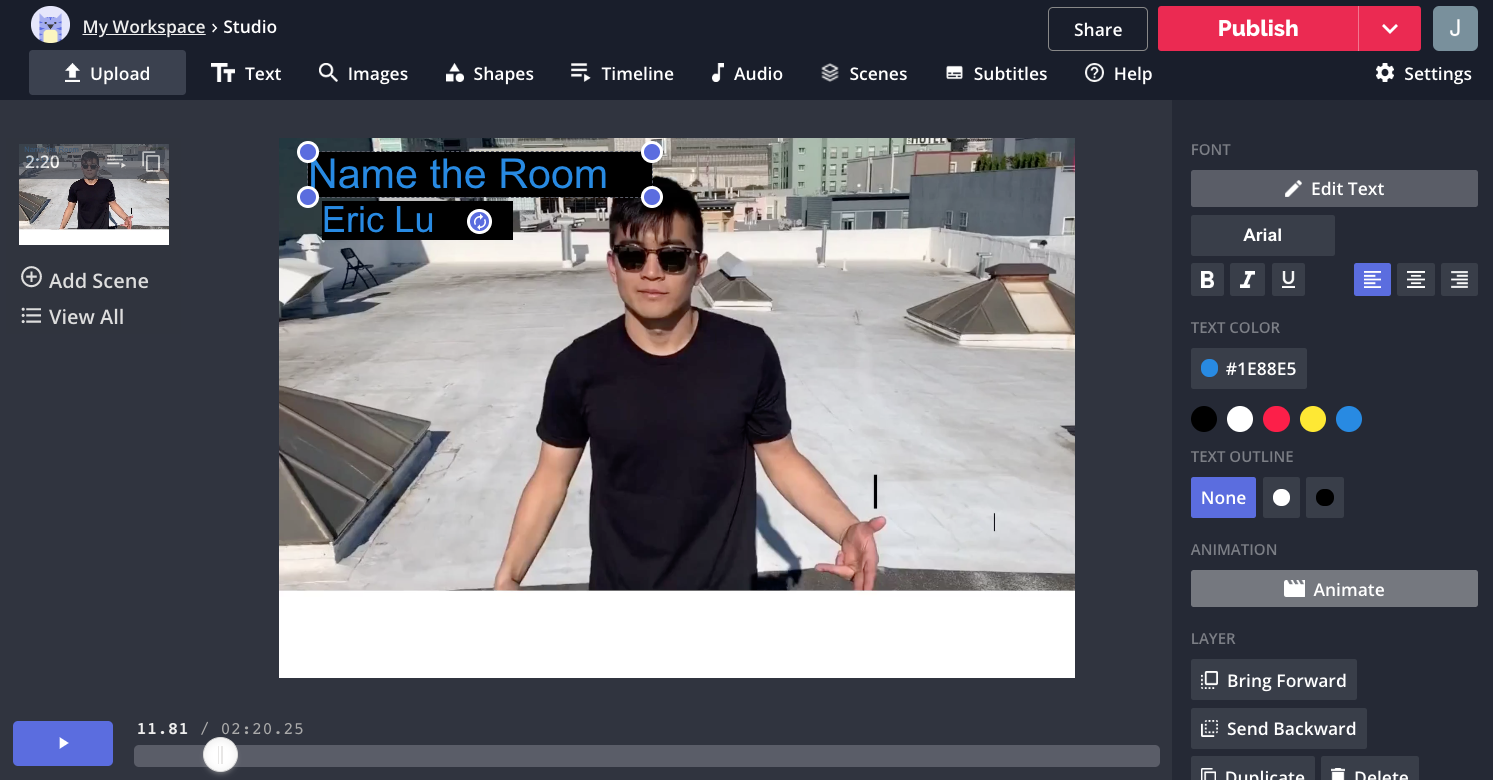Select the black text outline option
The image size is (1493, 780).
coord(1324,498)
